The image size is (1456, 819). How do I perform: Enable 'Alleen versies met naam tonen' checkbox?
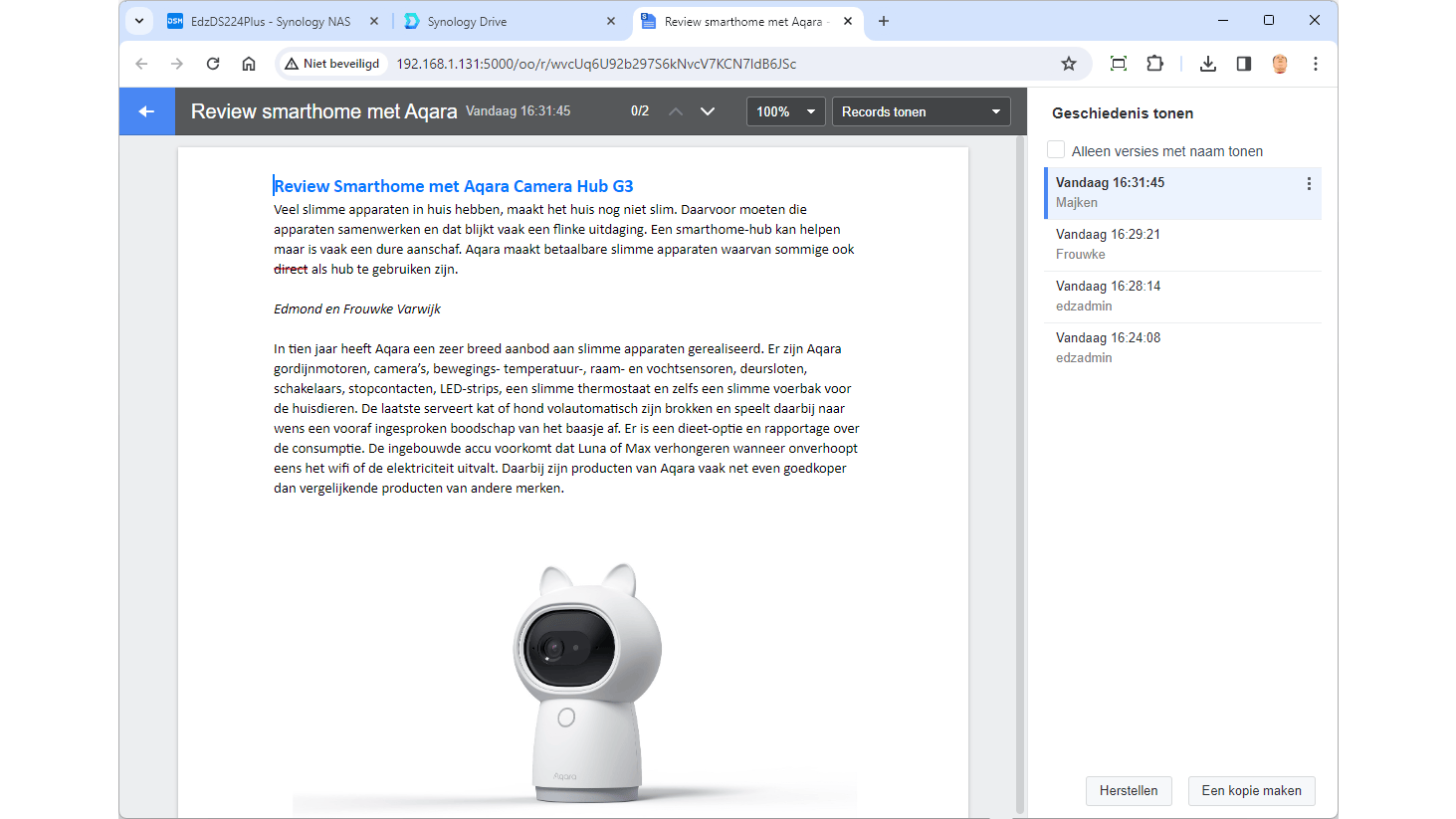[x=1056, y=150]
